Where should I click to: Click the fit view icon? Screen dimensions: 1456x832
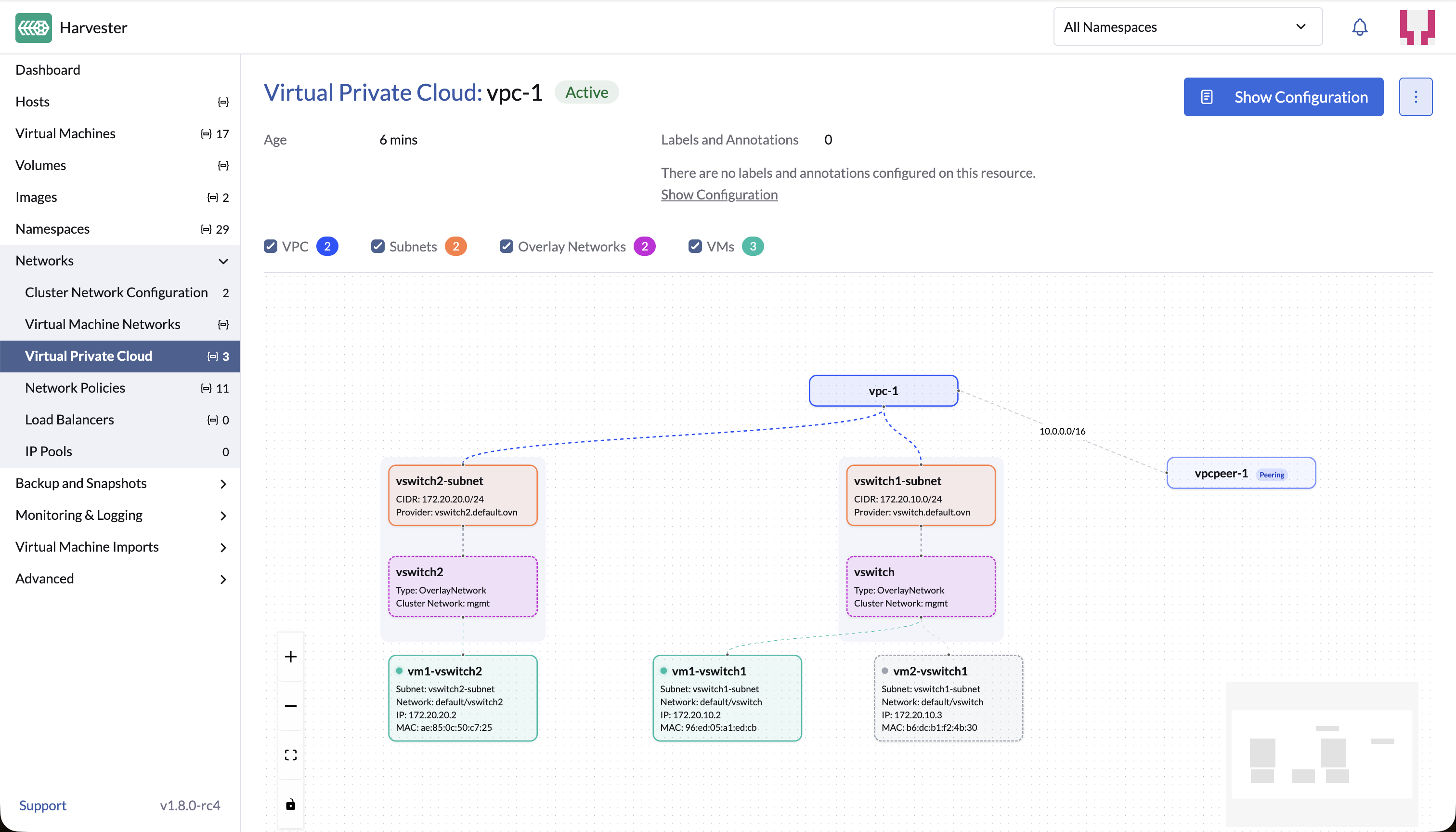[x=291, y=755]
